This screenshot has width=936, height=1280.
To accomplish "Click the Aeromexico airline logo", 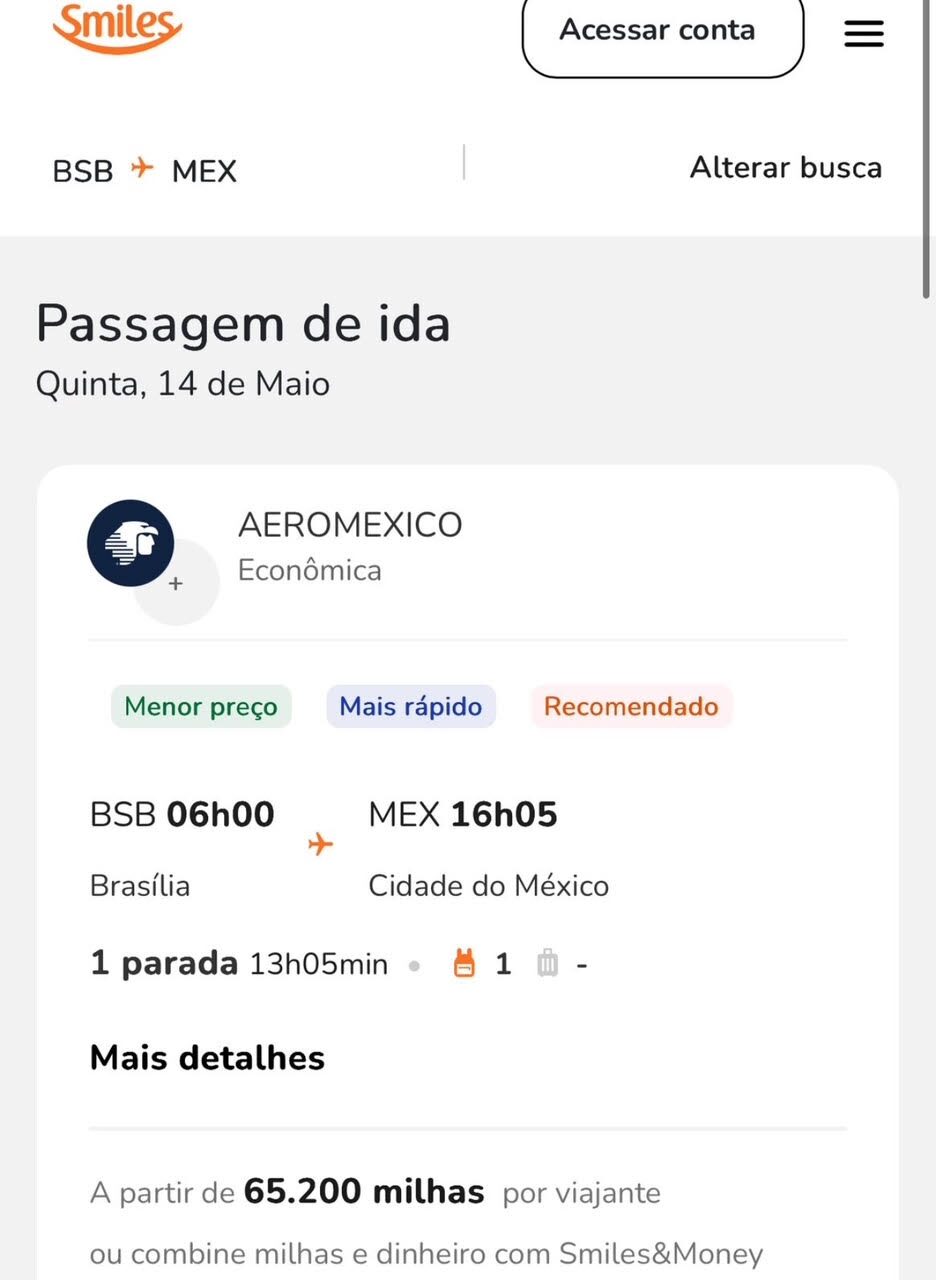I will [x=130, y=543].
